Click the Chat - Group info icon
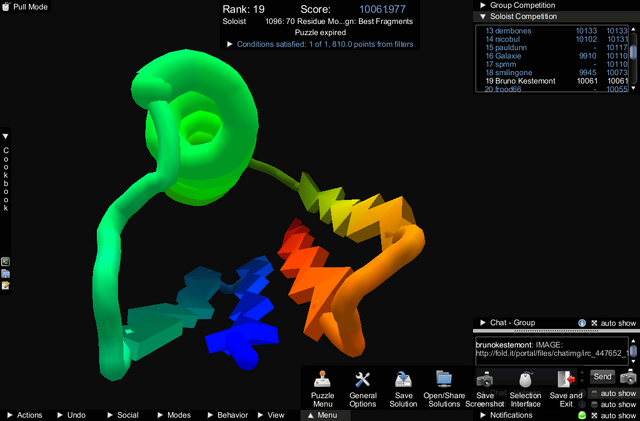Viewport: 640px width, 421px height. click(582, 323)
